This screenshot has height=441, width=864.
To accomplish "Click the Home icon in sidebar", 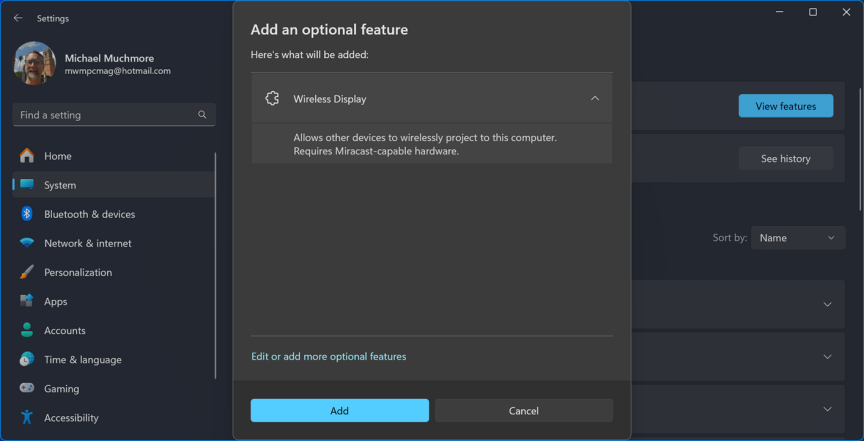I will [26, 156].
